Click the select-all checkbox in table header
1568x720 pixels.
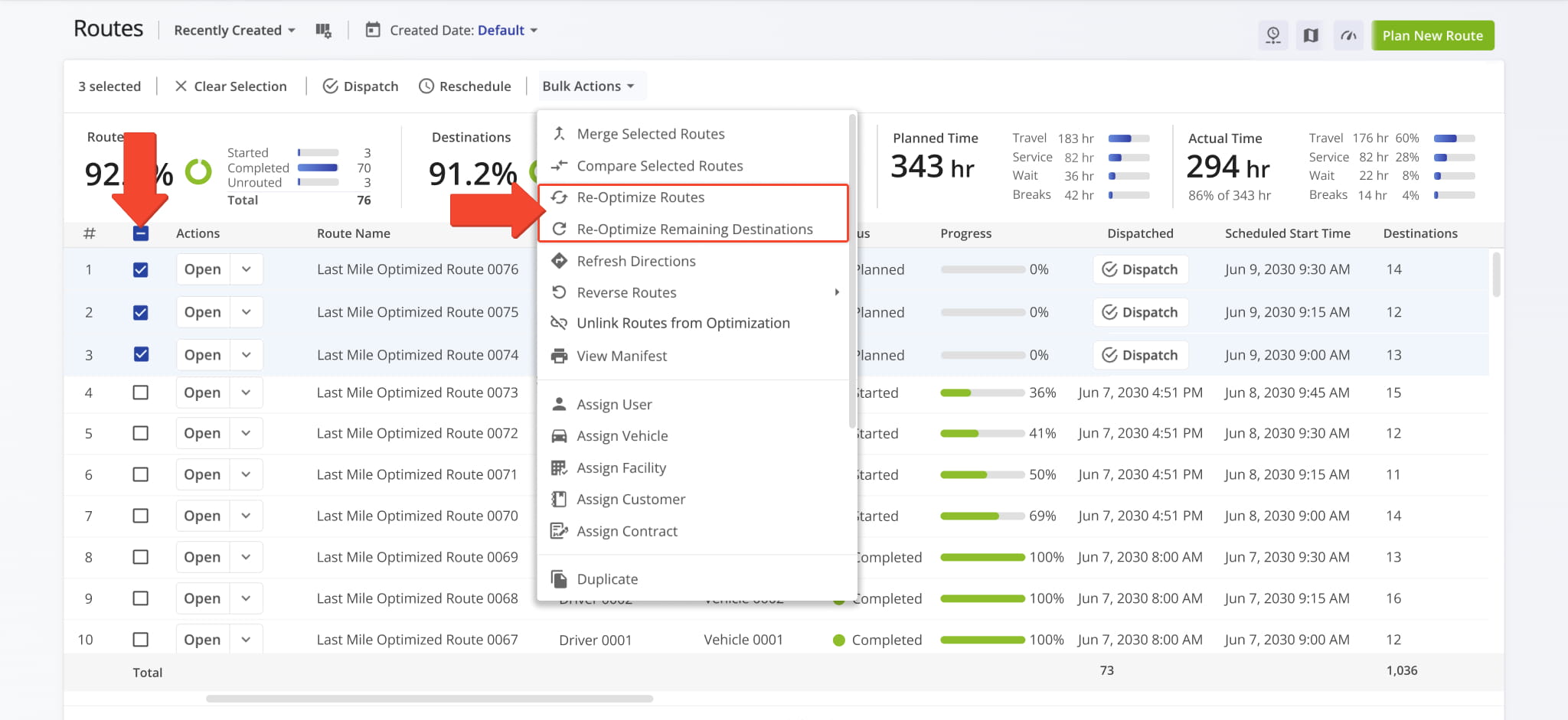click(141, 233)
